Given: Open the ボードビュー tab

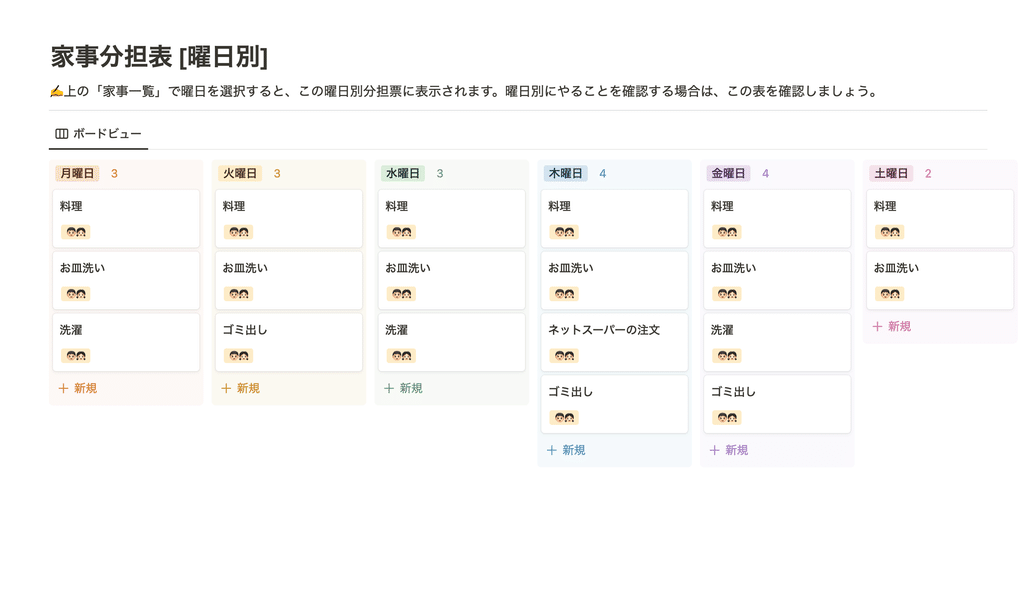Looking at the screenshot, I should click(99, 134).
